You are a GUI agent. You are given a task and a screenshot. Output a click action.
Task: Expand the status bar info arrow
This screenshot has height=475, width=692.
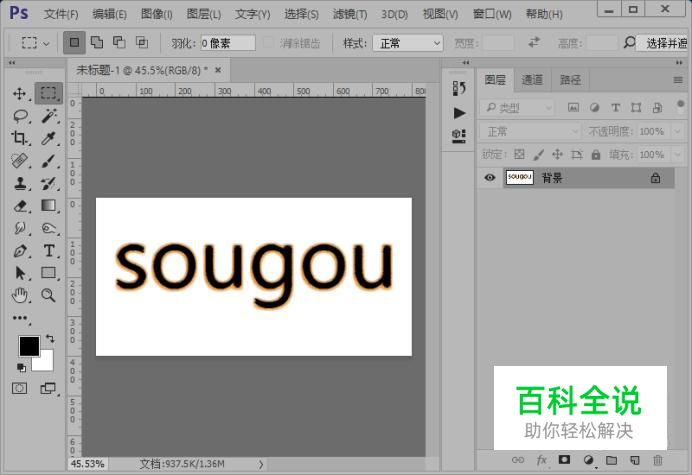point(261,464)
